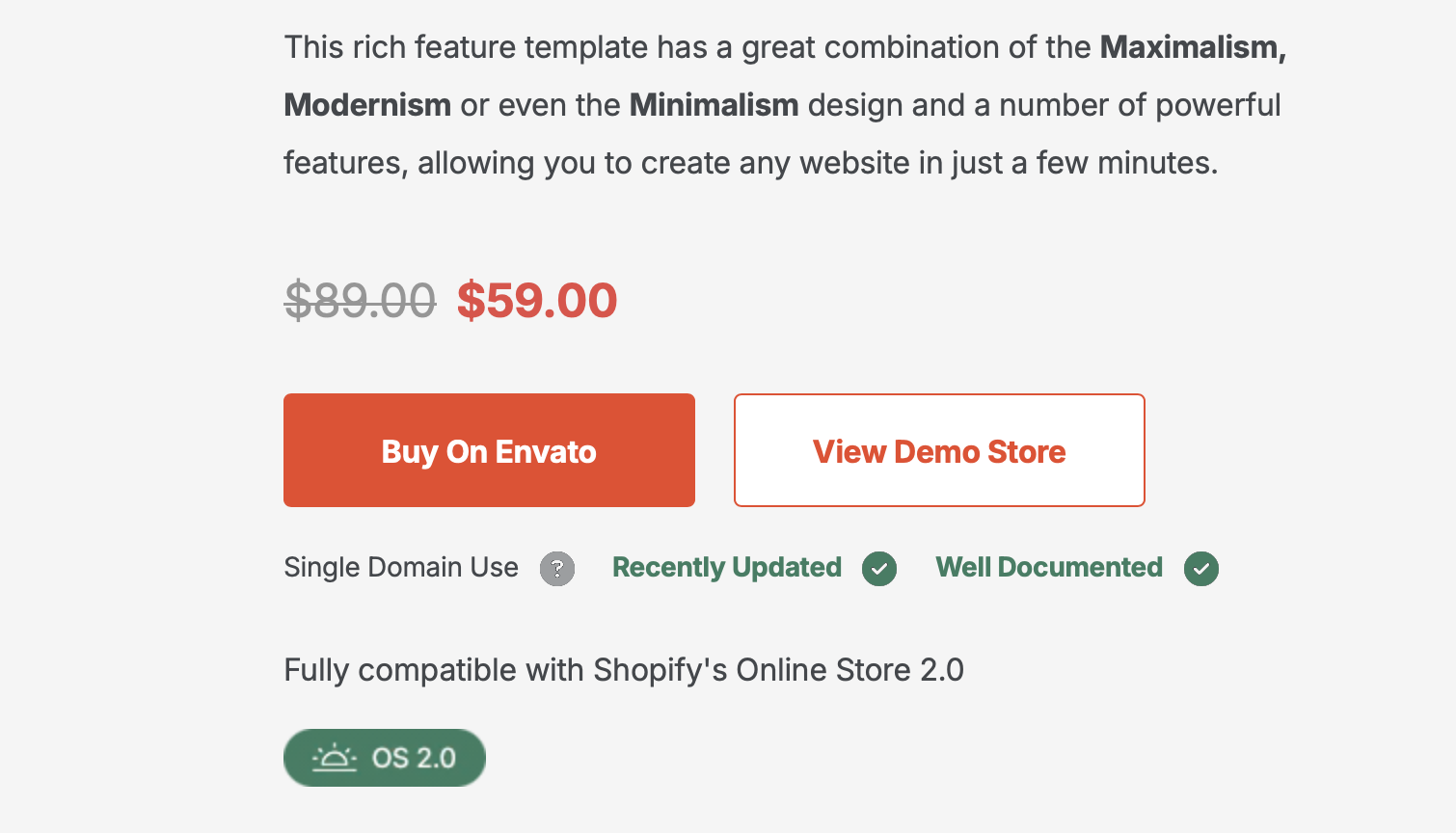
Task: Click the Well Documented checkmark icon
Action: pos(1201,569)
